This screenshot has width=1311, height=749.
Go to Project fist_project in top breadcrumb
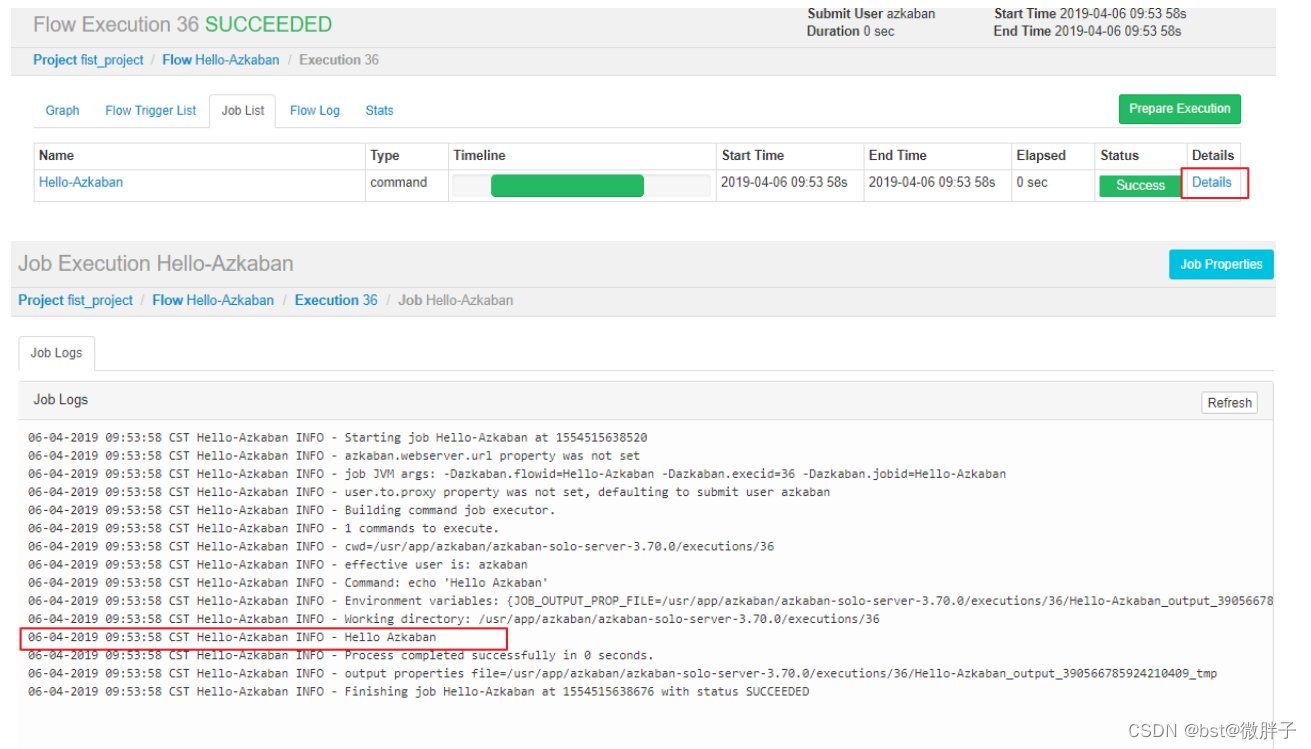(89, 60)
